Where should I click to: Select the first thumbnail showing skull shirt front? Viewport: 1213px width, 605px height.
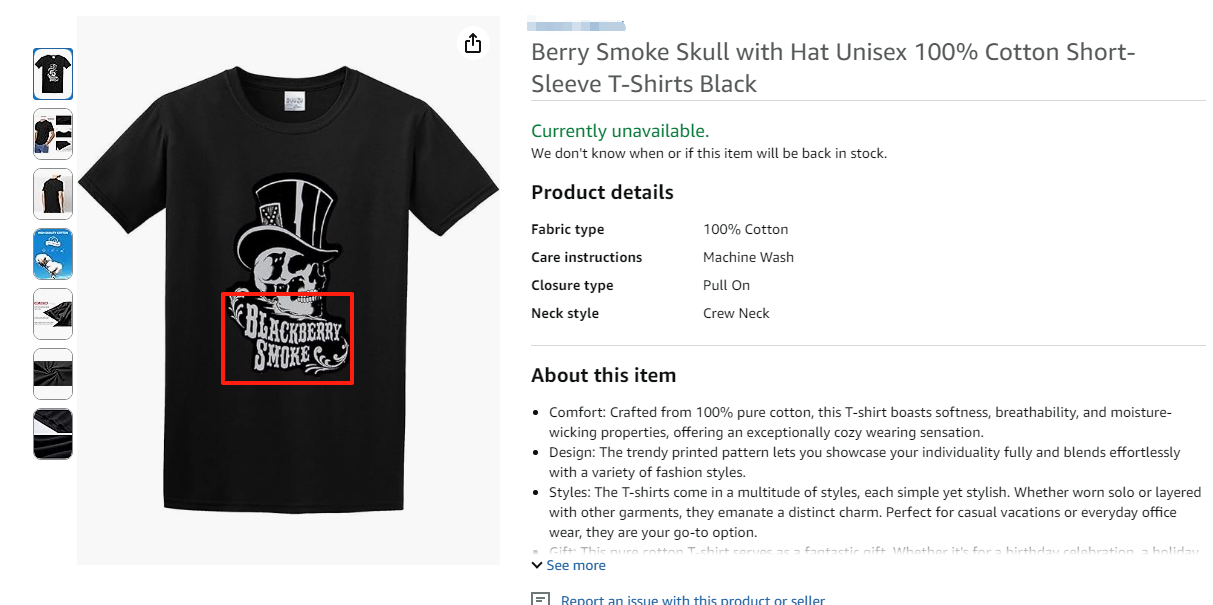pos(53,74)
